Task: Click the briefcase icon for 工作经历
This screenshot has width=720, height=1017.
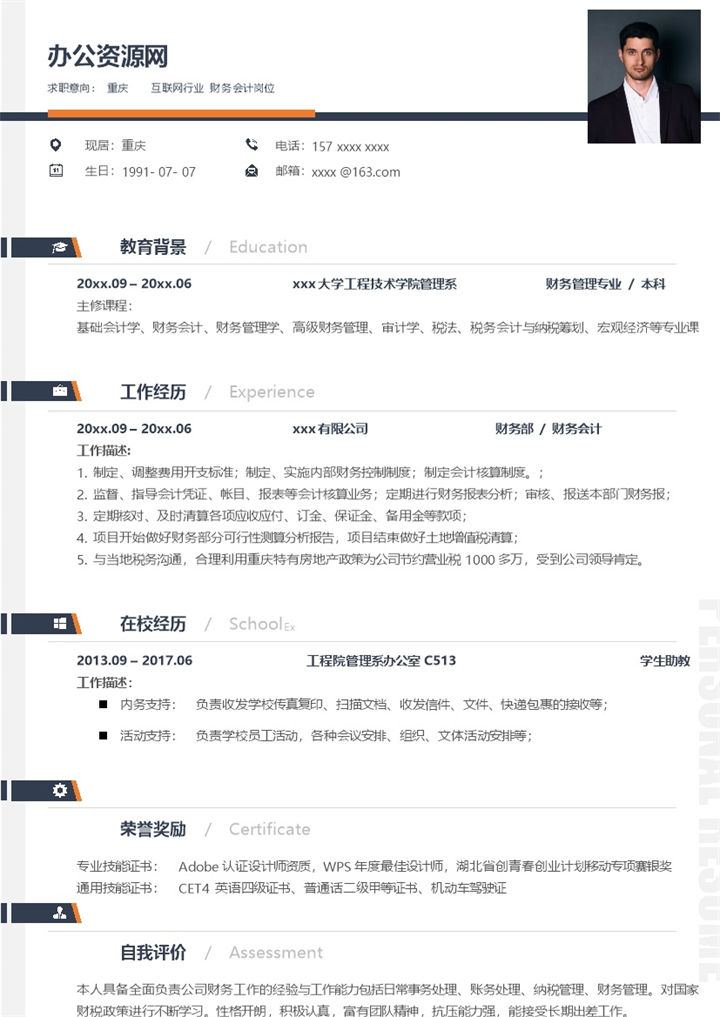Action: (x=60, y=391)
